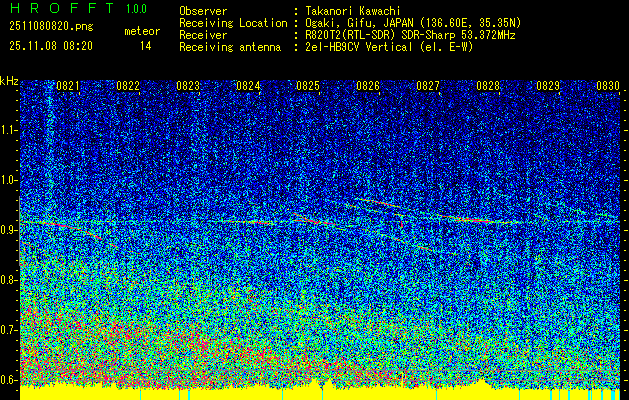Click the kHz axis label
The width and height of the screenshot is (629, 400).
(9, 81)
